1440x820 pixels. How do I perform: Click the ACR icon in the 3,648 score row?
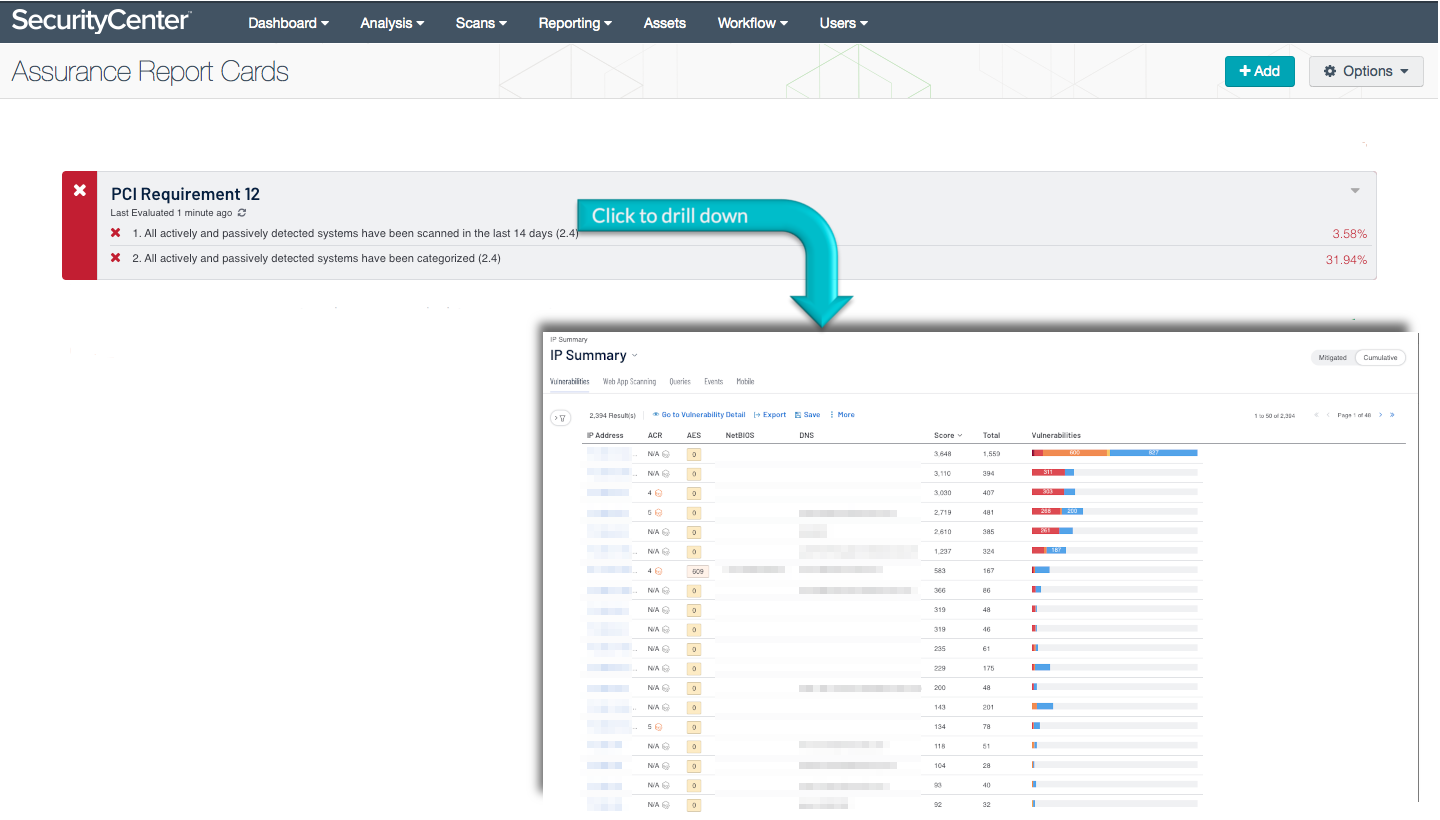coord(665,454)
